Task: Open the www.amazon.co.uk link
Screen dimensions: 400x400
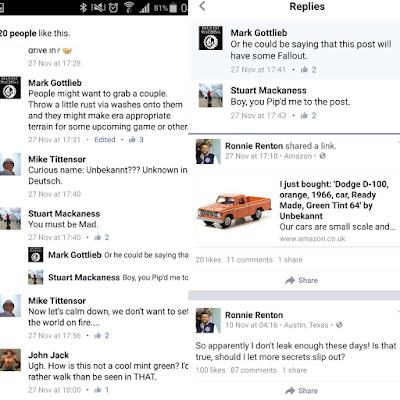Action: click(312, 239)
